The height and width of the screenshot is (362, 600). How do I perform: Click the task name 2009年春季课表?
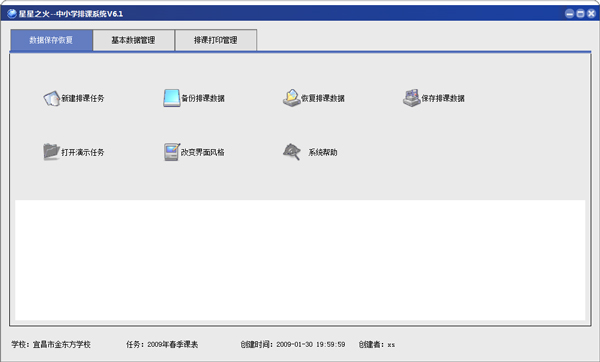173,344
